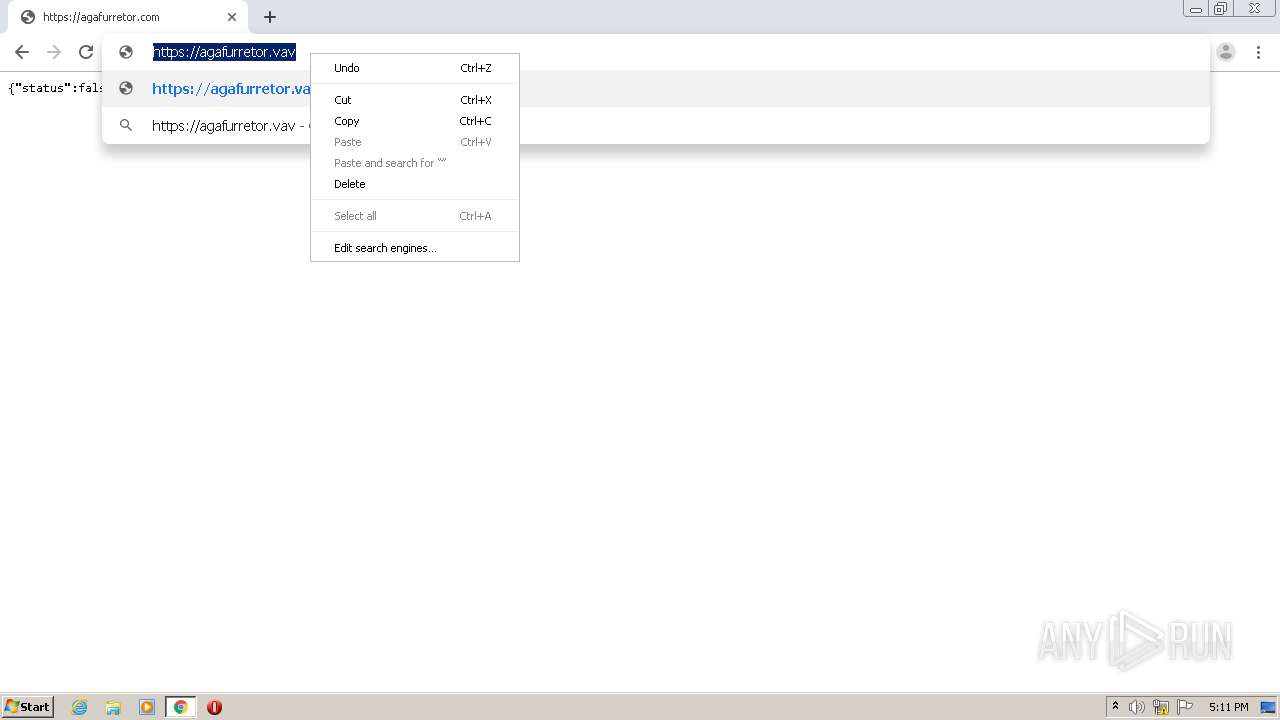Choose Undo in the context menu
This screenshot has width=1280, height=720.
(415, 68)
